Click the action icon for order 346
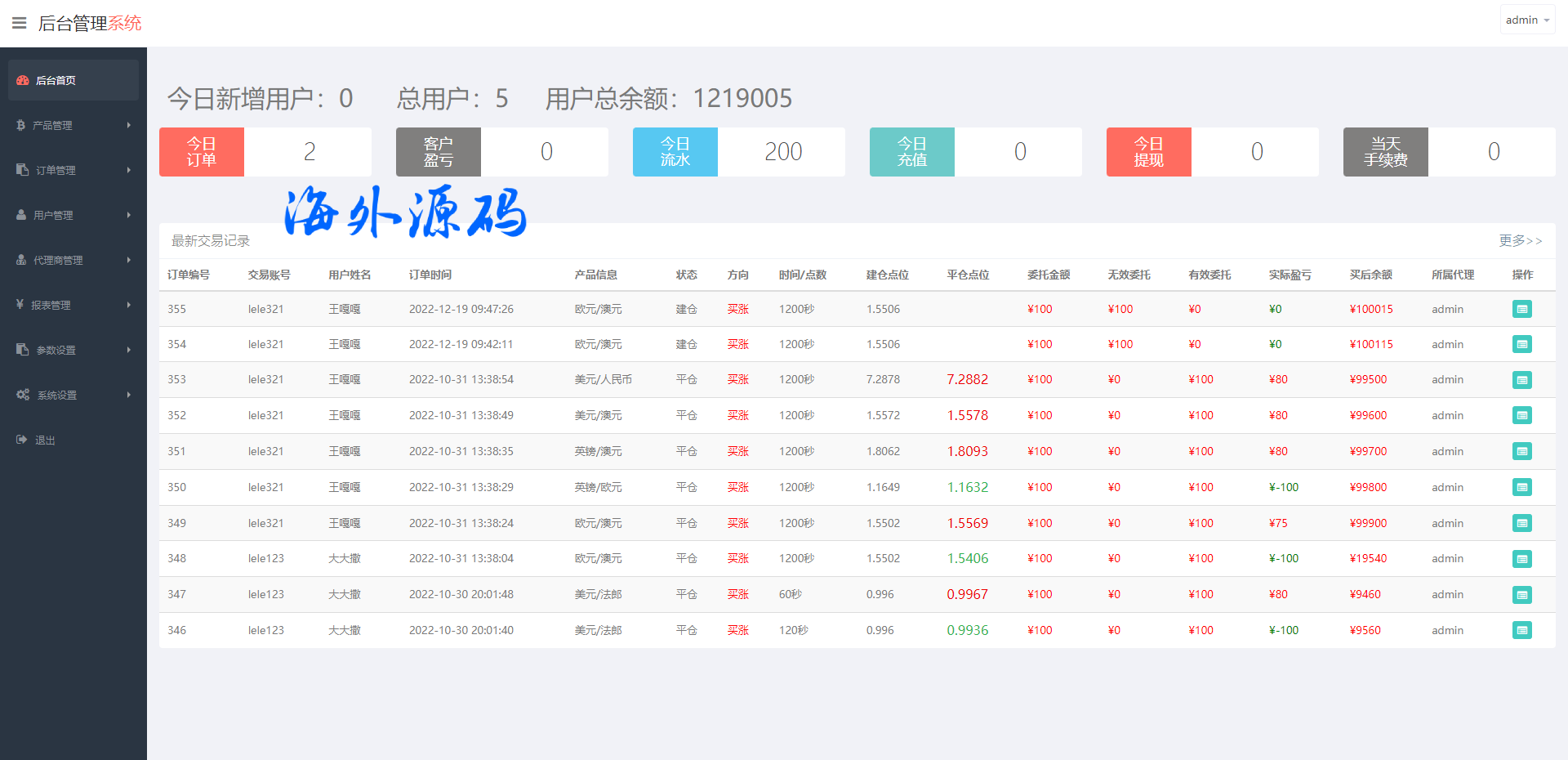The width and height of the screenshot is (1568, 760). tap(1521, 630)
